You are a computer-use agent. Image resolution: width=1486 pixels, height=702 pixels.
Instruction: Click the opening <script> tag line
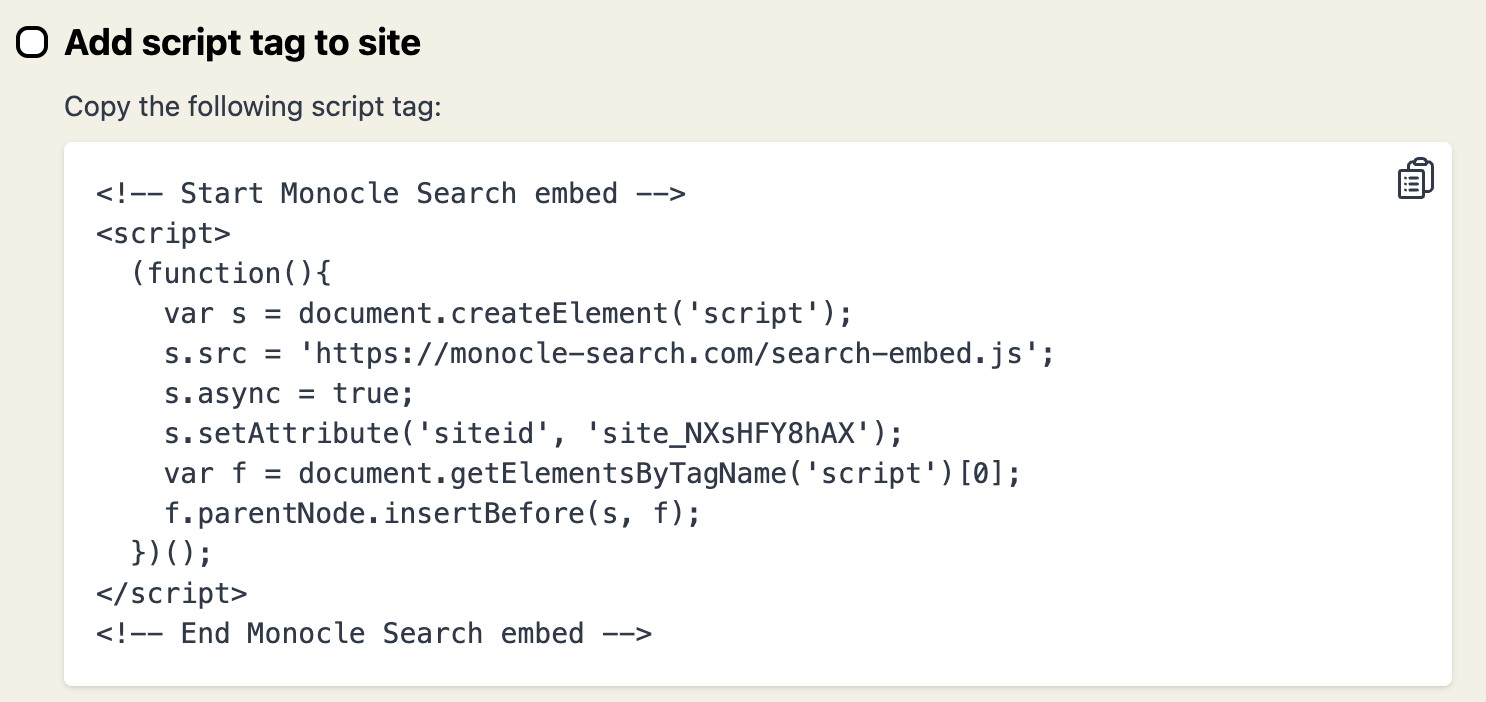pyautogui.click(x=163, y=233)
